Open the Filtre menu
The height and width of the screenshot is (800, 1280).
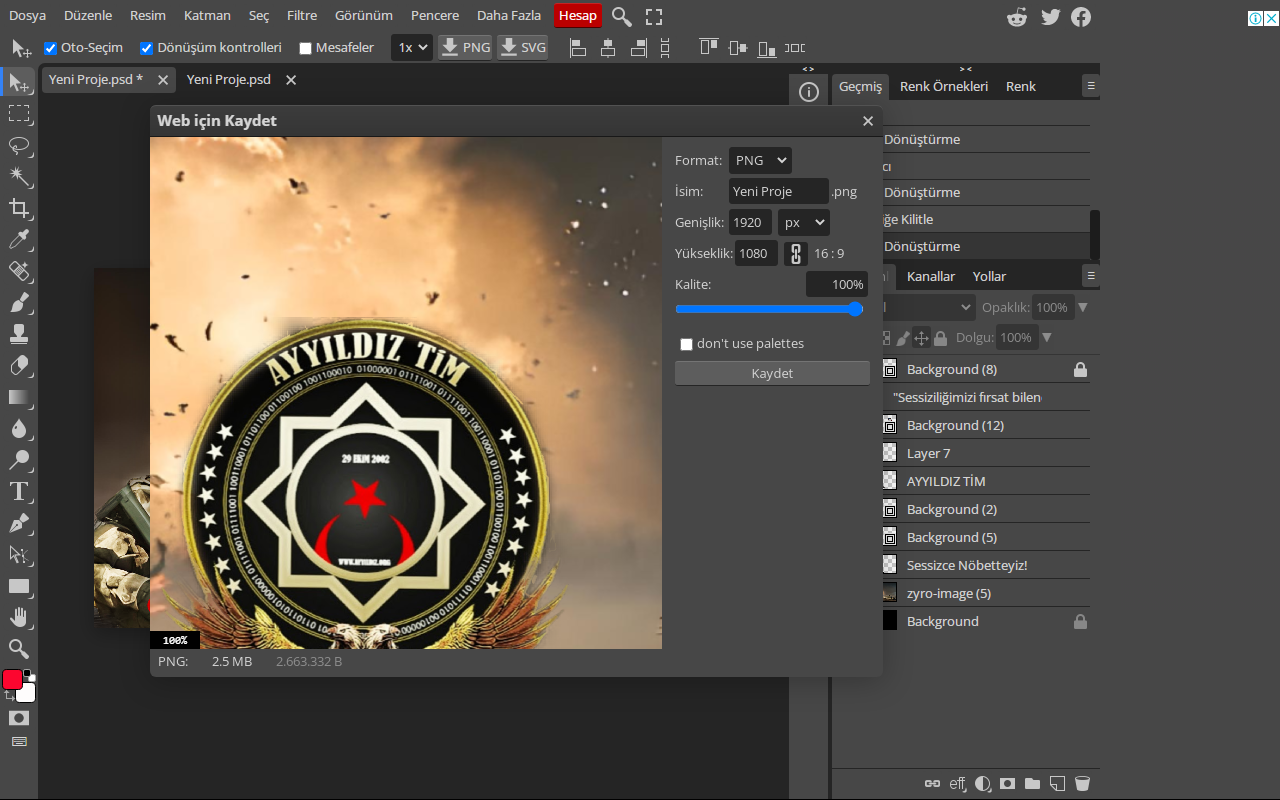(302, 16)
